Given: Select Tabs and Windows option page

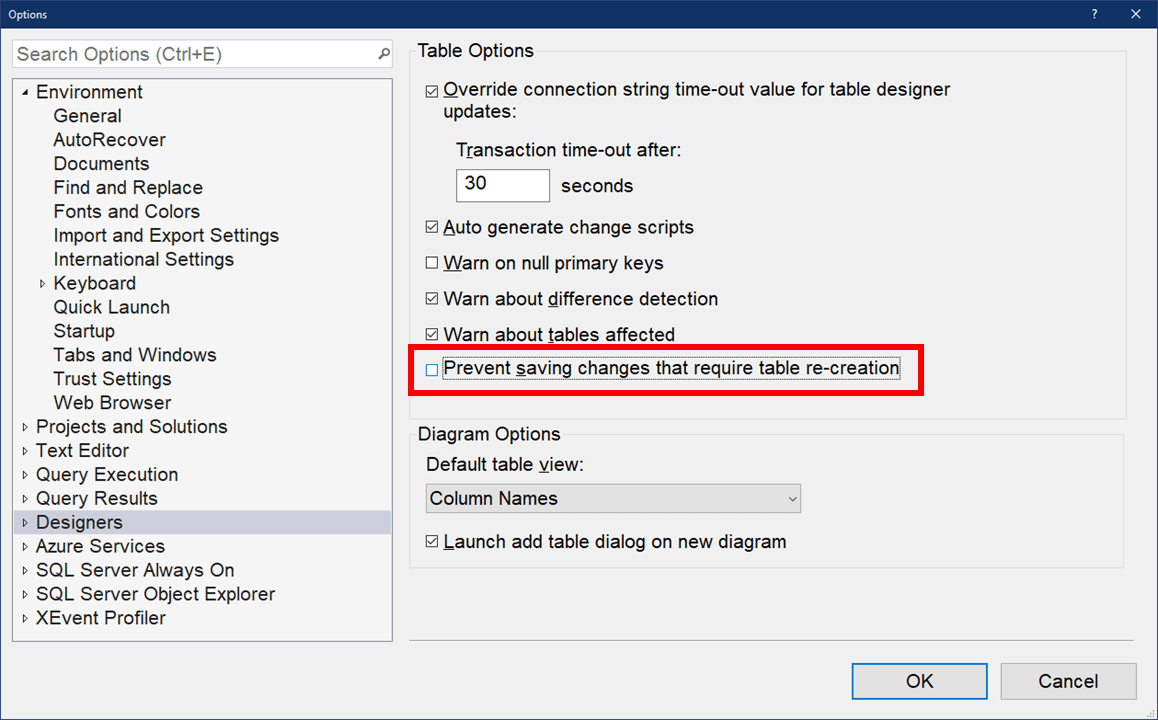Looking at the screenshot, I should tap(135, 355).
